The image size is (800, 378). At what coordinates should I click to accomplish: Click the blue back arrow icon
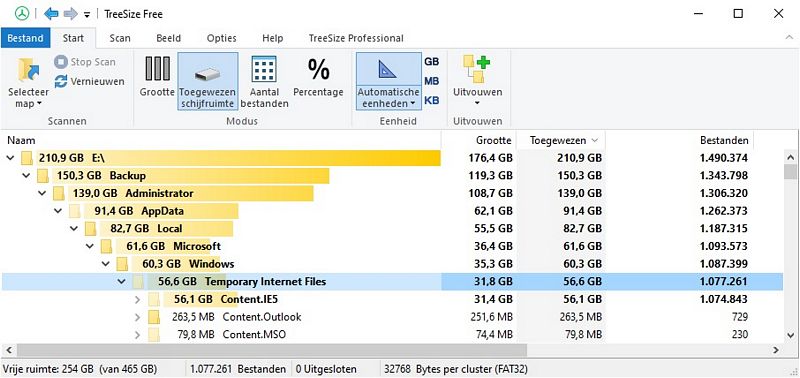tap(51, 14)
